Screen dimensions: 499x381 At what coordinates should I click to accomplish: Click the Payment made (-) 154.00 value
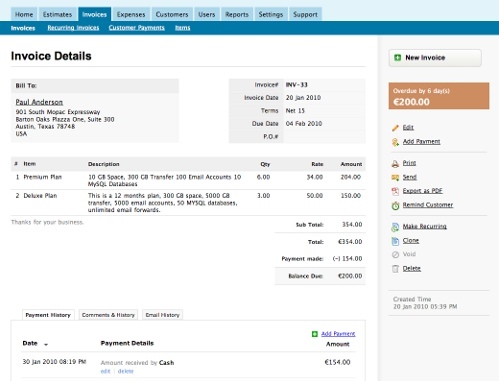pos(347,259)
